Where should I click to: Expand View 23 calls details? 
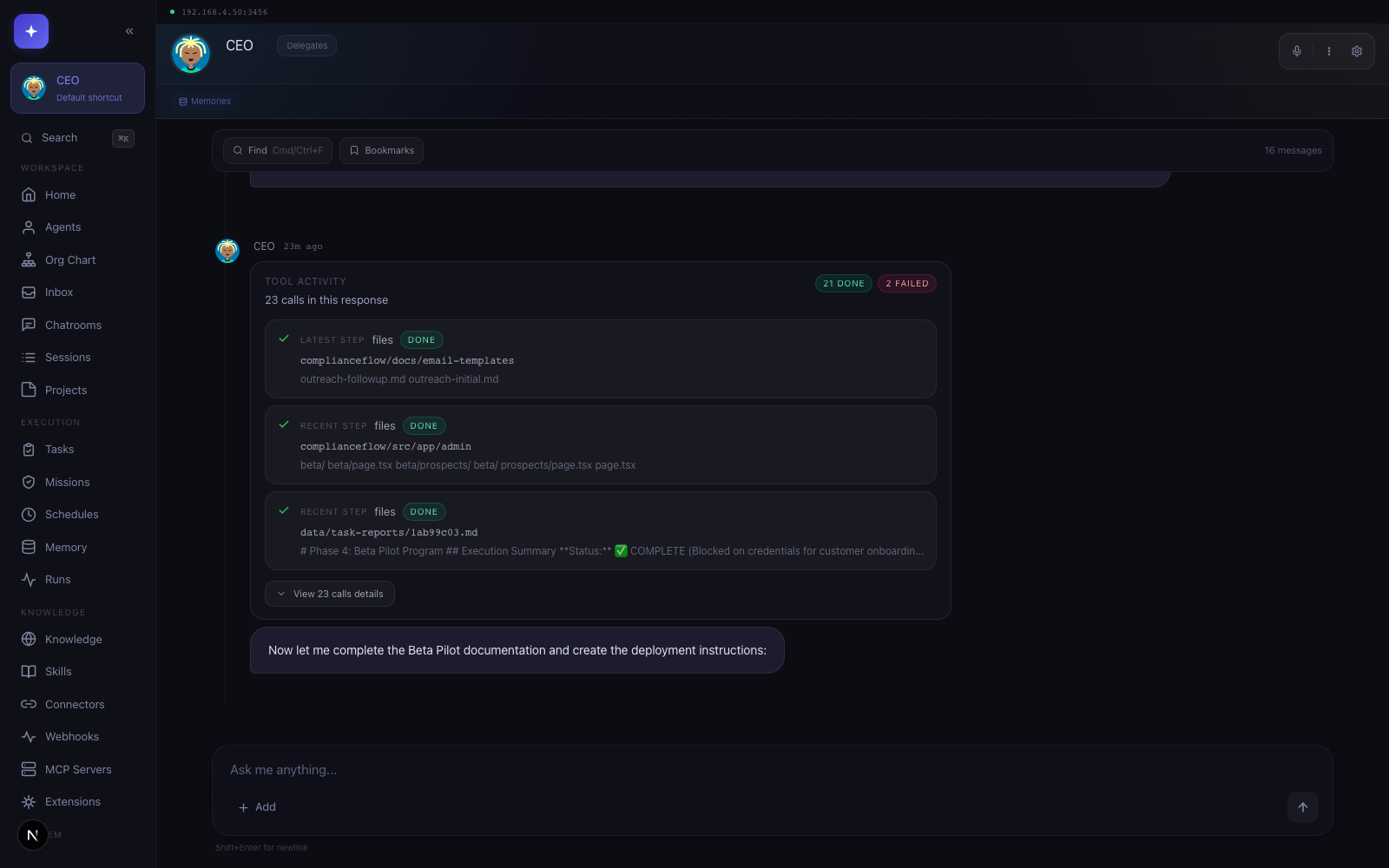(330, 594)
